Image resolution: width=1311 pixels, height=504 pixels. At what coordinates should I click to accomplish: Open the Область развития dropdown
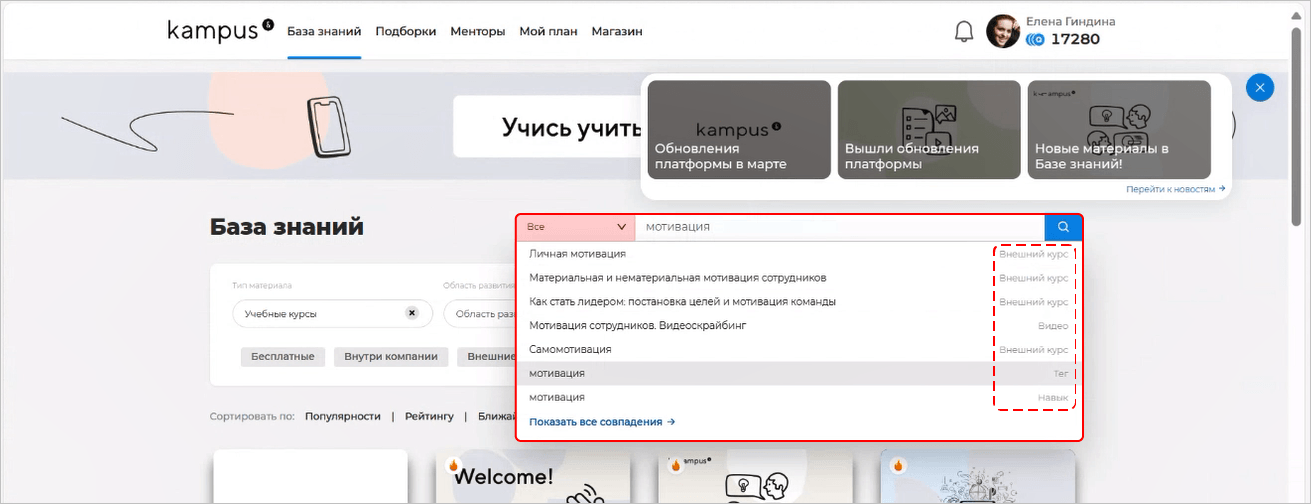(480, 313)
